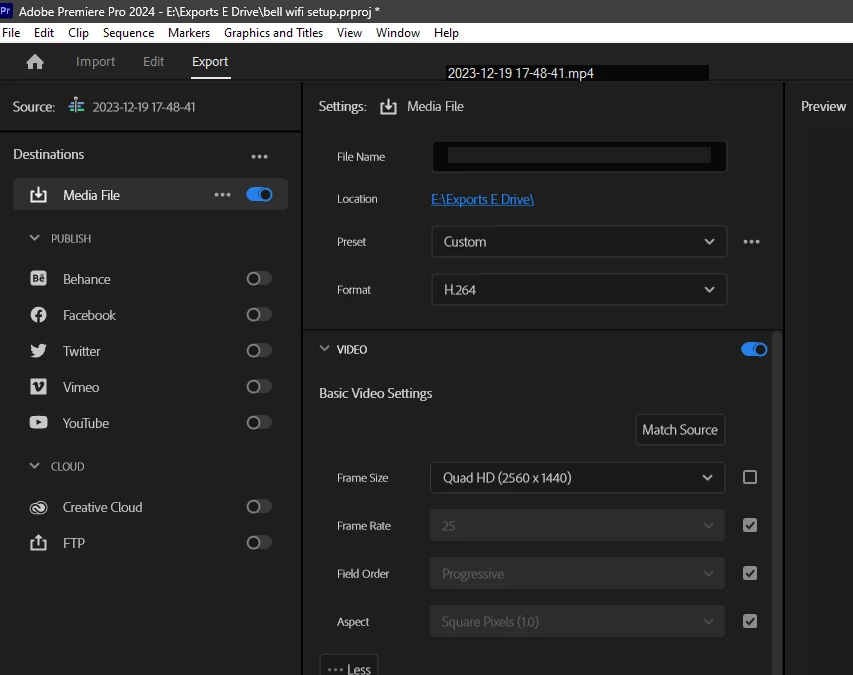Go to the Home screen icon

point(35,62)
